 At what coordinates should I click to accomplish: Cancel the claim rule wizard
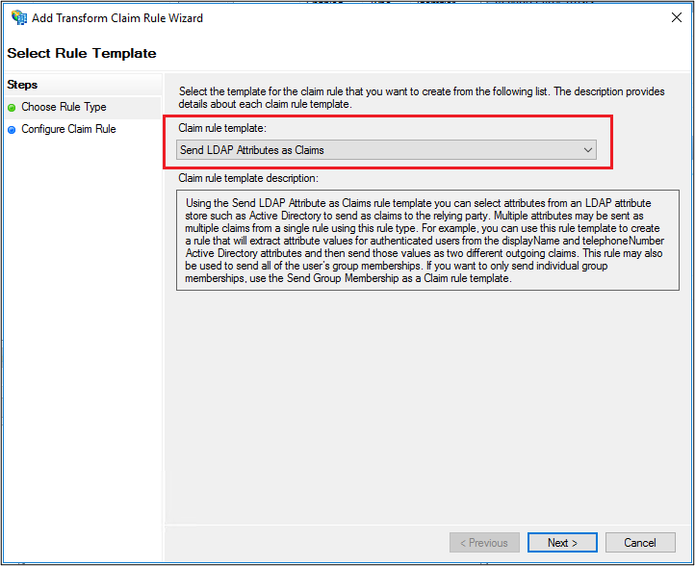coord(640,543)
